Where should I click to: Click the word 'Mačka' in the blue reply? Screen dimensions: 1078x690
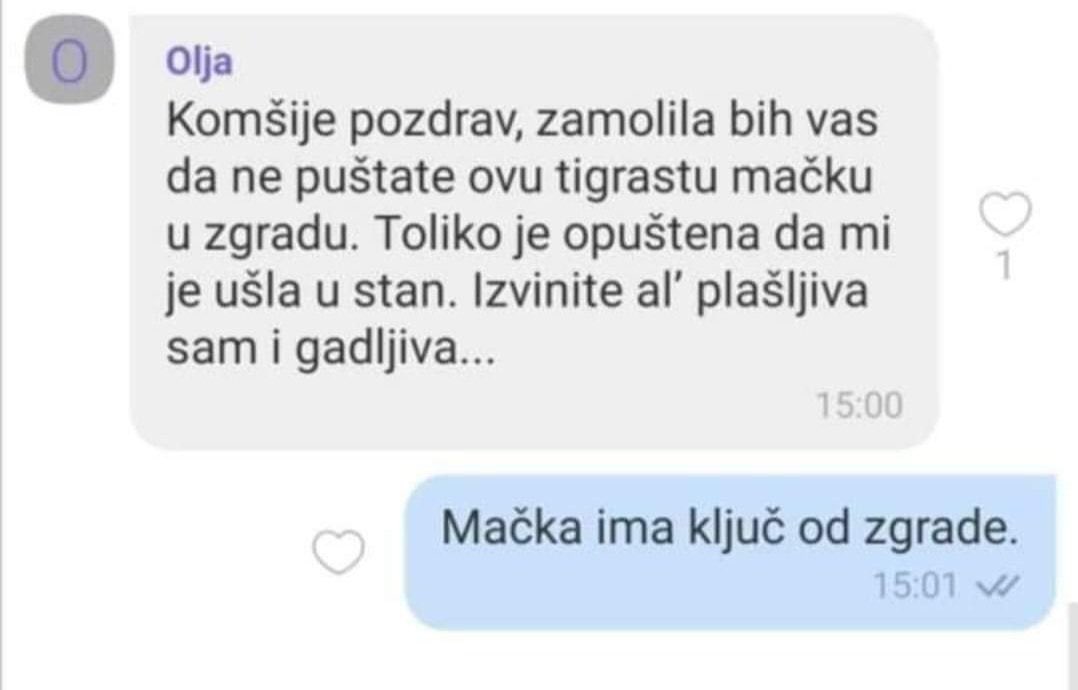point(512,528)
